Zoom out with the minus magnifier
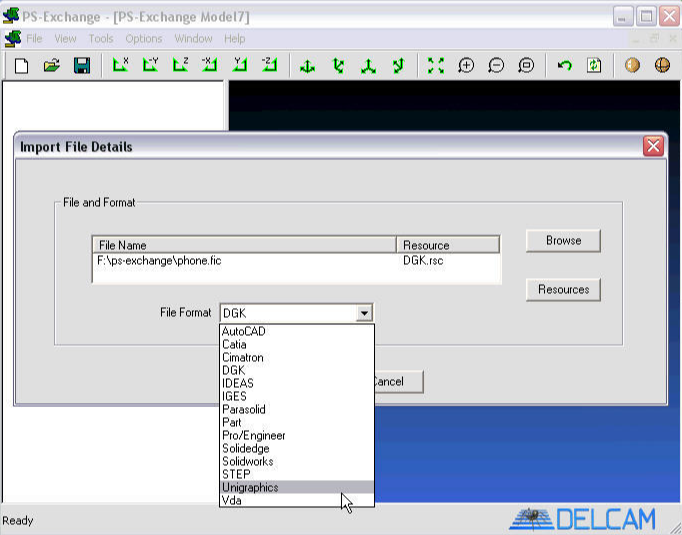 pyautogui.click(x=496, y=66)
